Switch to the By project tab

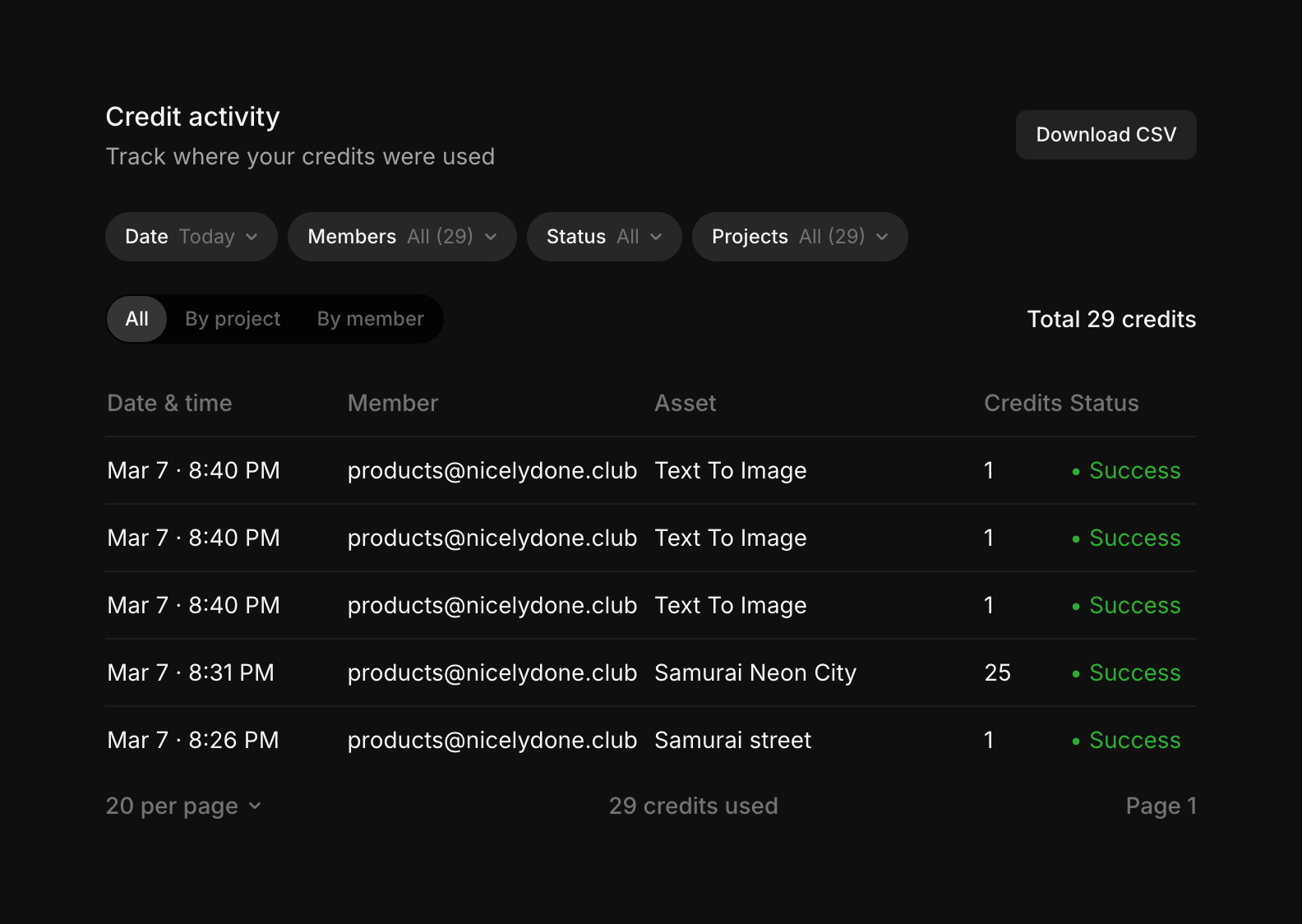(x=233, y=319)
